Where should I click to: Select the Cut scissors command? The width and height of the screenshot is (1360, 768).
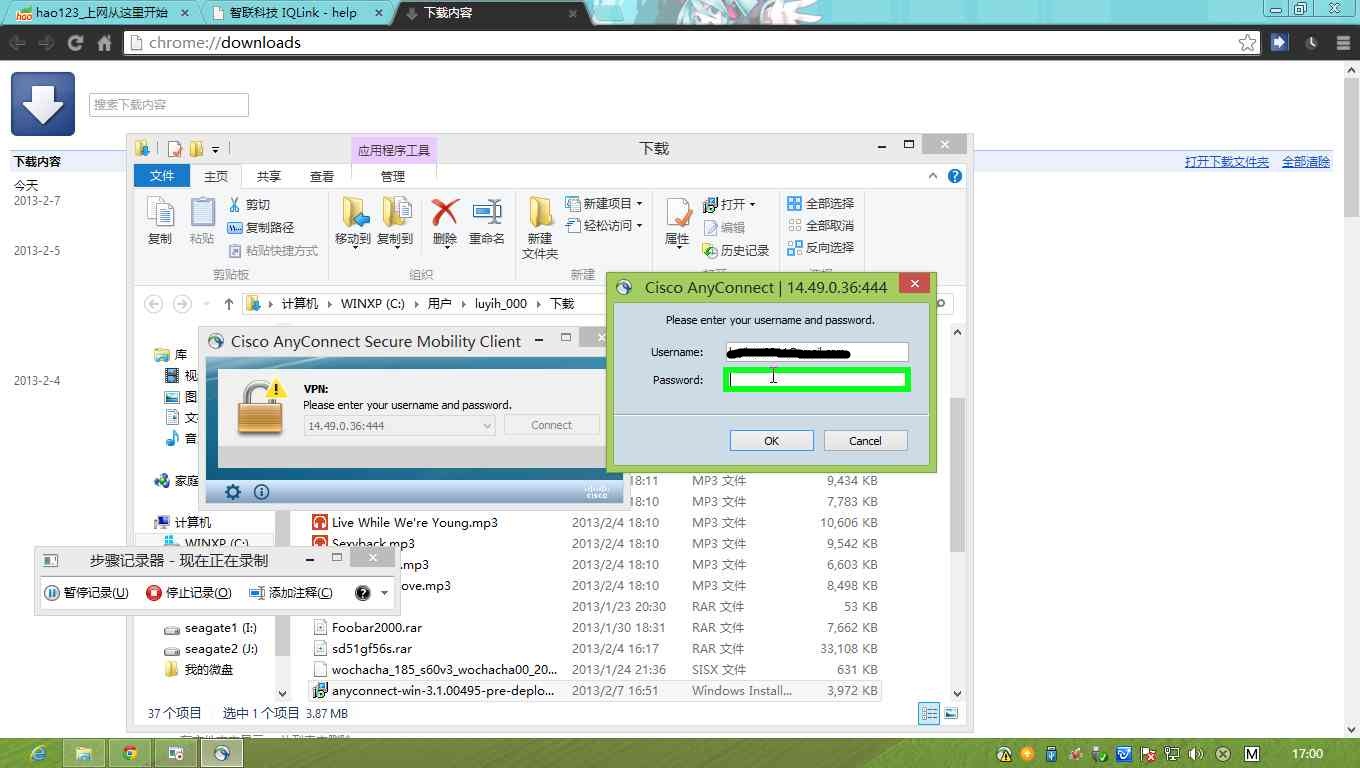pyautogui.click(x=249, y=204)
